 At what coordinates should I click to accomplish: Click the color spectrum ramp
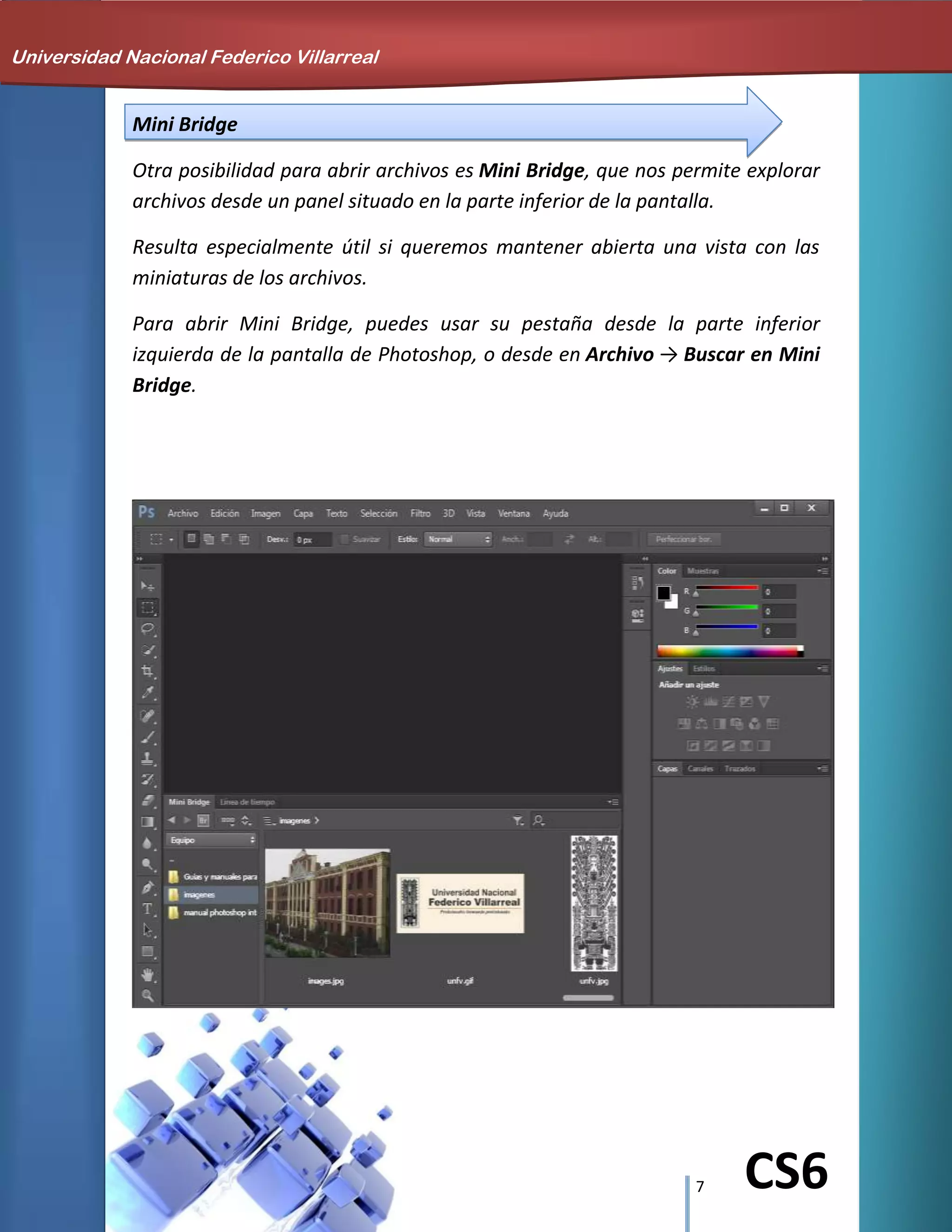(730, 651)
